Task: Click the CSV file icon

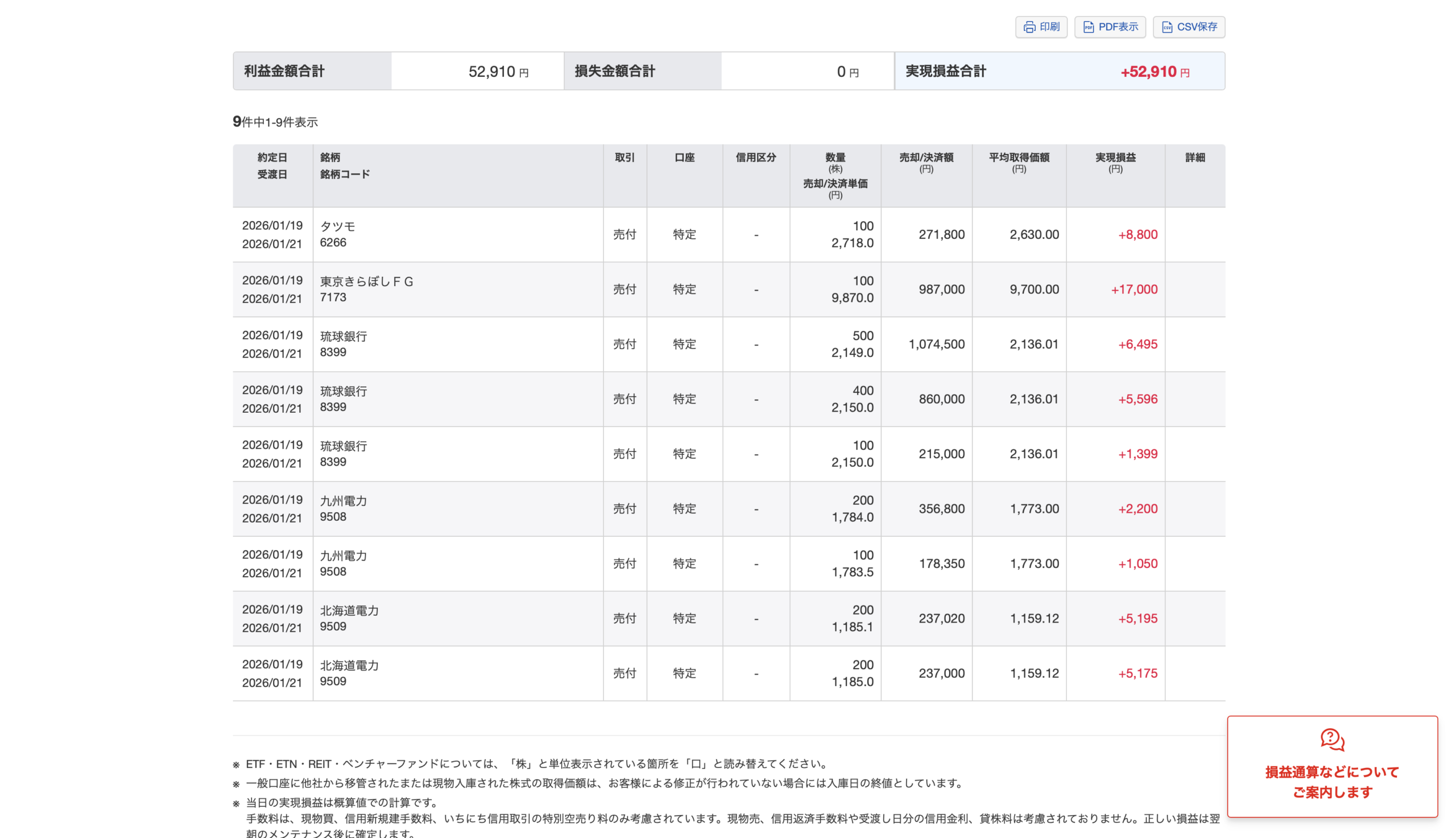Action: tap(1167, 27)
